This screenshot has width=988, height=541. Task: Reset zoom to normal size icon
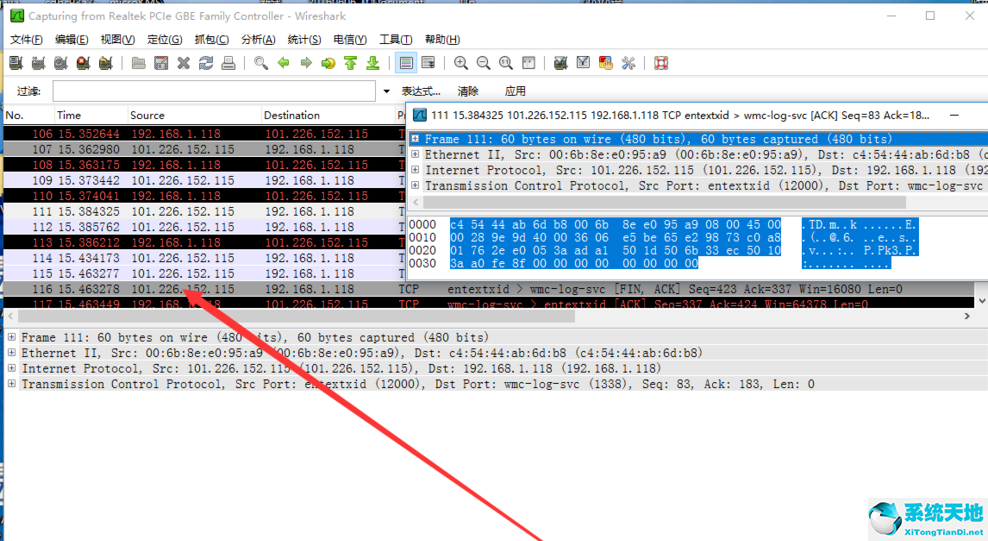505,63
